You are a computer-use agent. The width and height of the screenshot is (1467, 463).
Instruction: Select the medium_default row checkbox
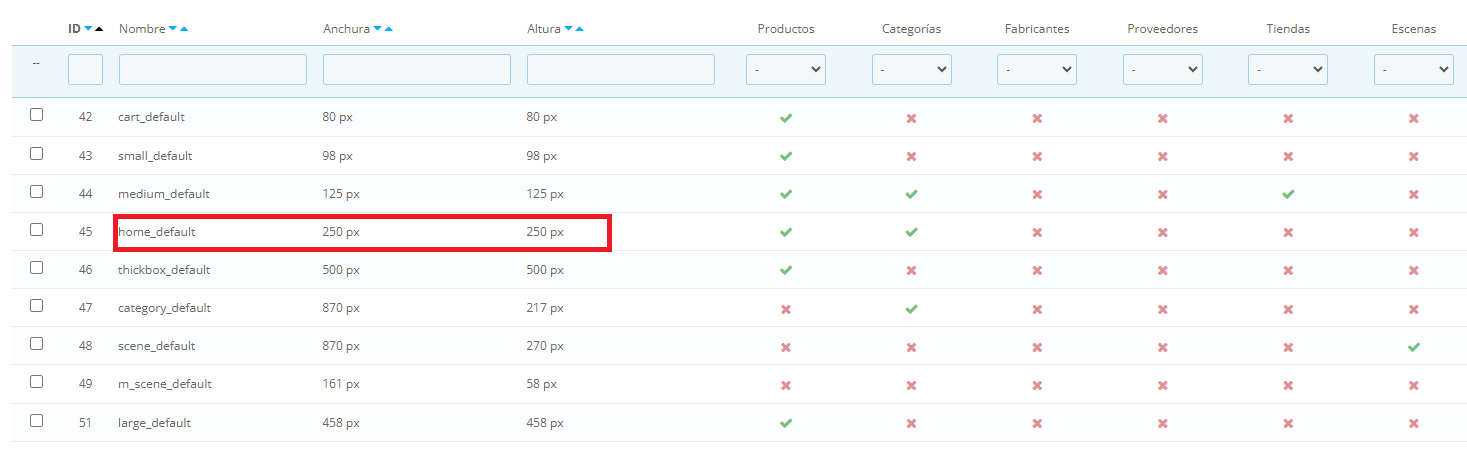click(36, 191)
